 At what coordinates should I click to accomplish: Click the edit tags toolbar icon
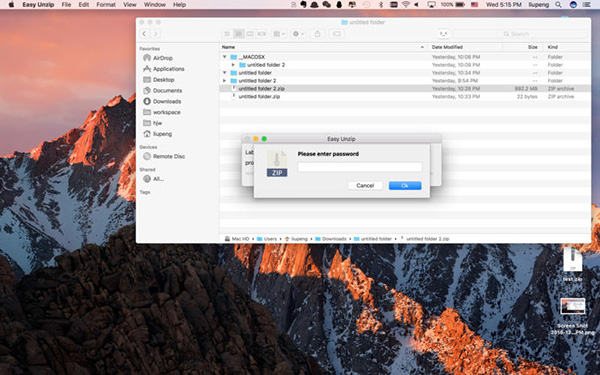[337, 34]
